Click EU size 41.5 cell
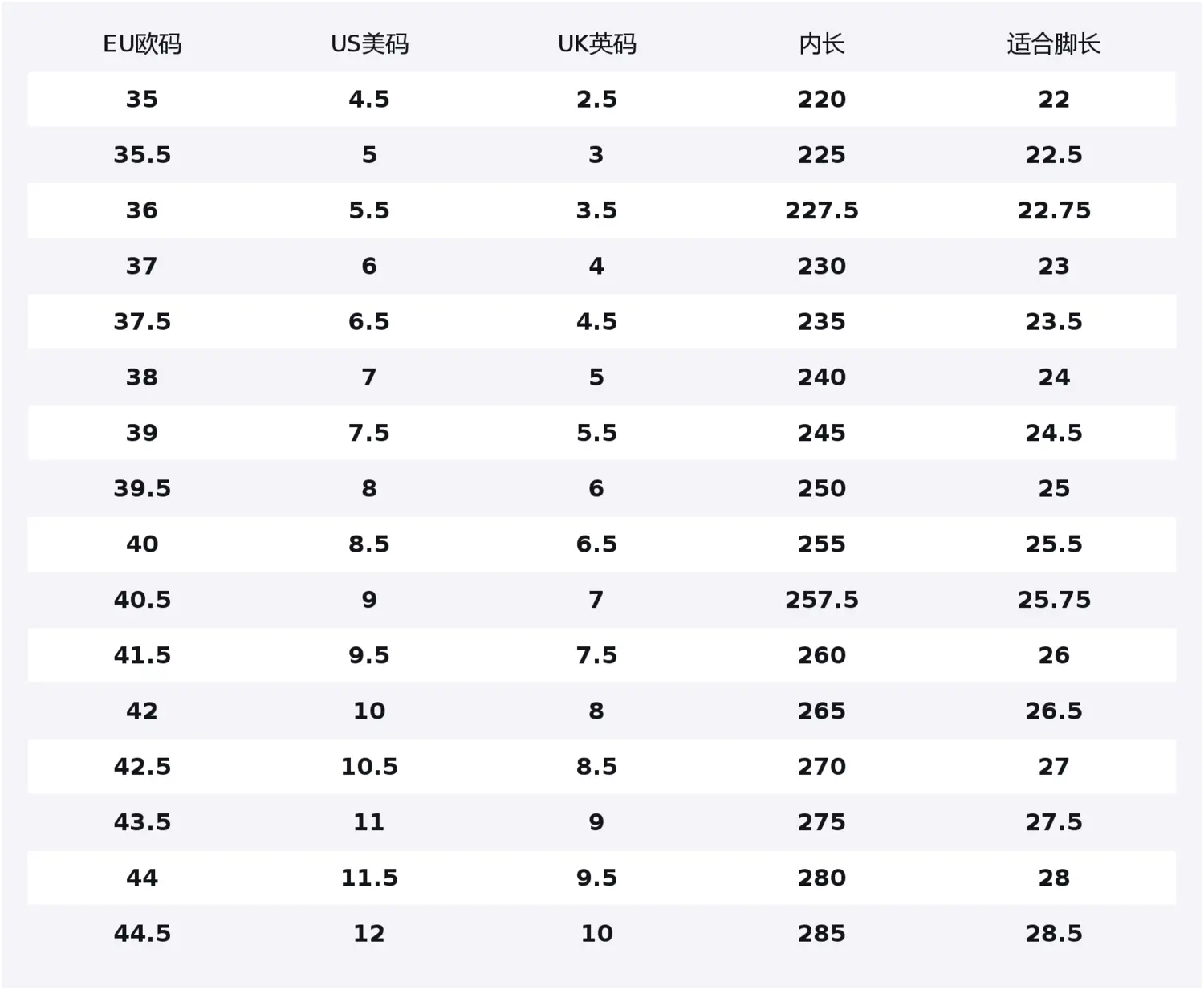The image size is (1204, 990). 142,655
